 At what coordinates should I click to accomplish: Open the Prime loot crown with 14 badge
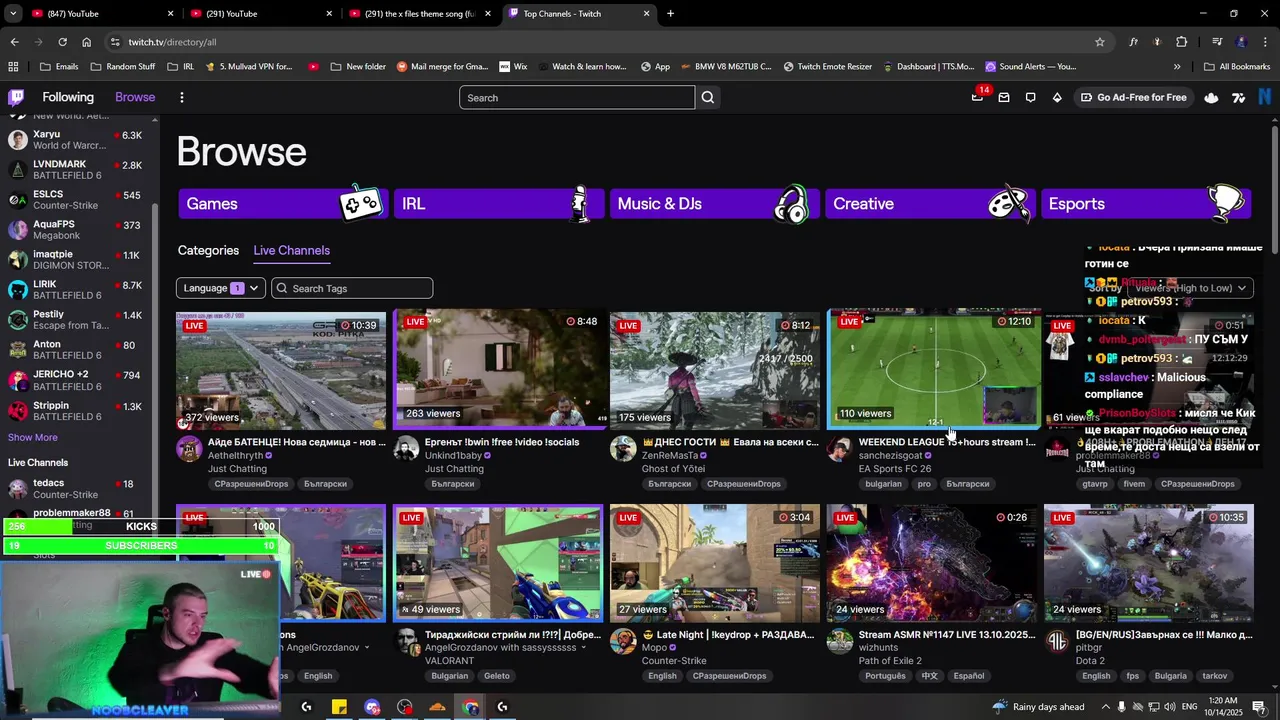point(978,97)
